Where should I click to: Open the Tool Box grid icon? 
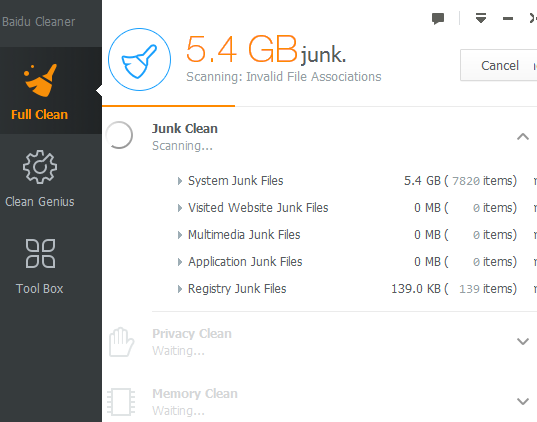40,253
